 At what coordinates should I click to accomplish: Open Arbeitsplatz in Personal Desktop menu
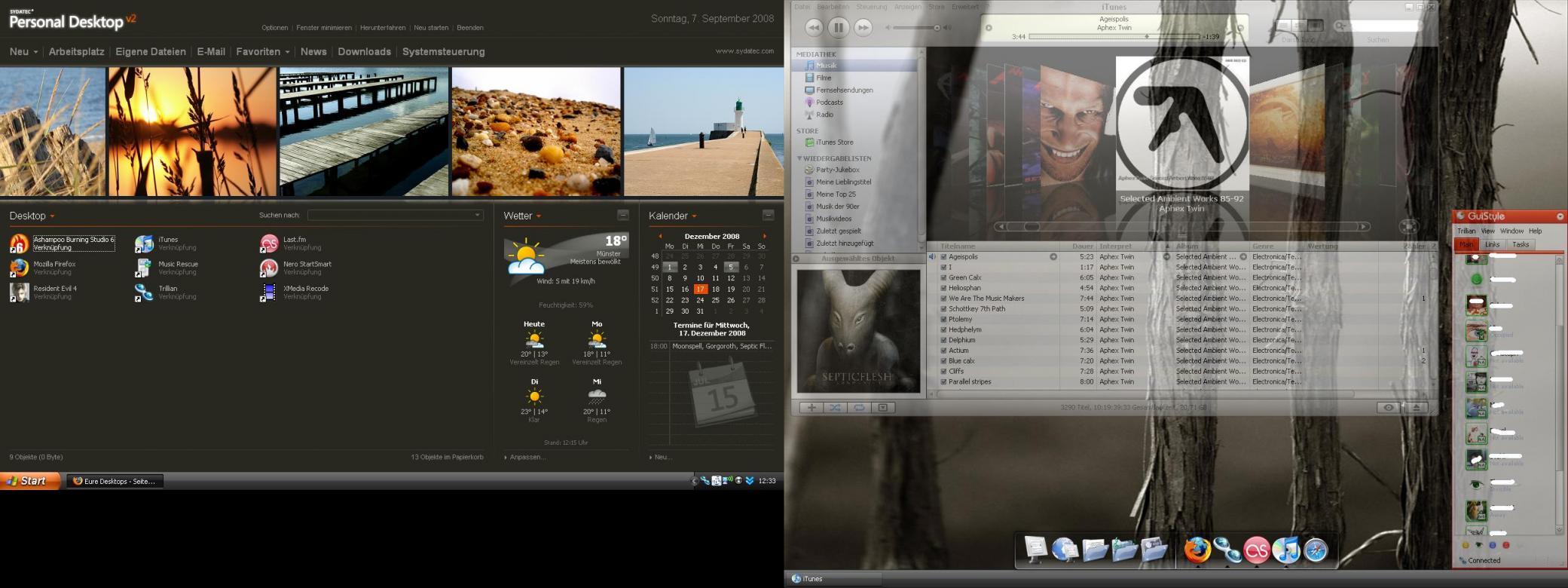click(x=76, y=51)
